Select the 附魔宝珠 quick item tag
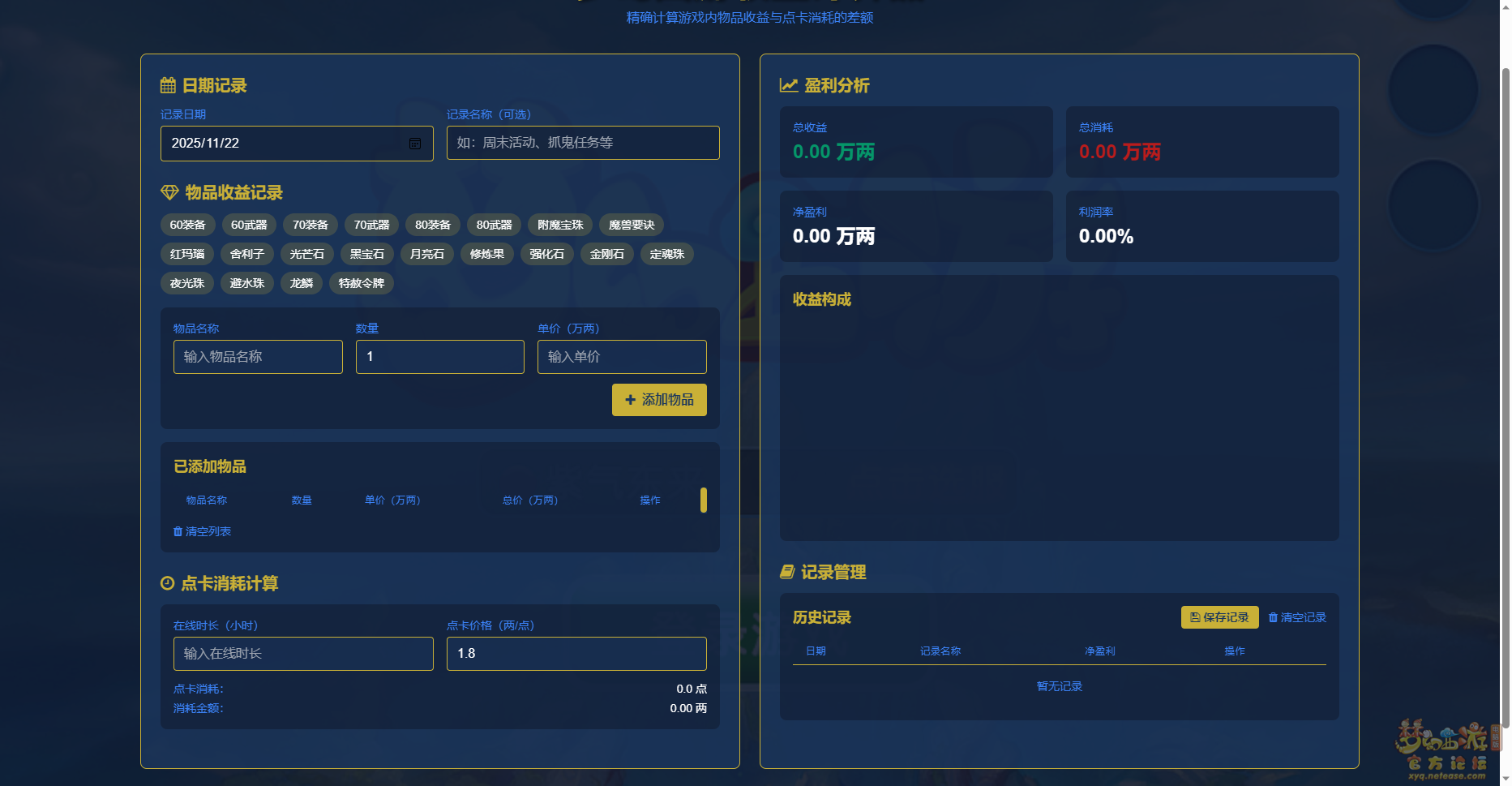Viewport: 1512px width, 786px height. coord(560,225)
